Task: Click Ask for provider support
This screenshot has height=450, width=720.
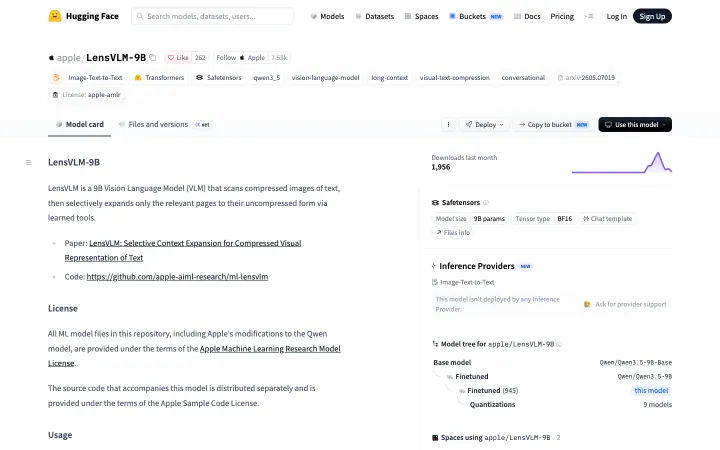Action: tap(625, 304)
